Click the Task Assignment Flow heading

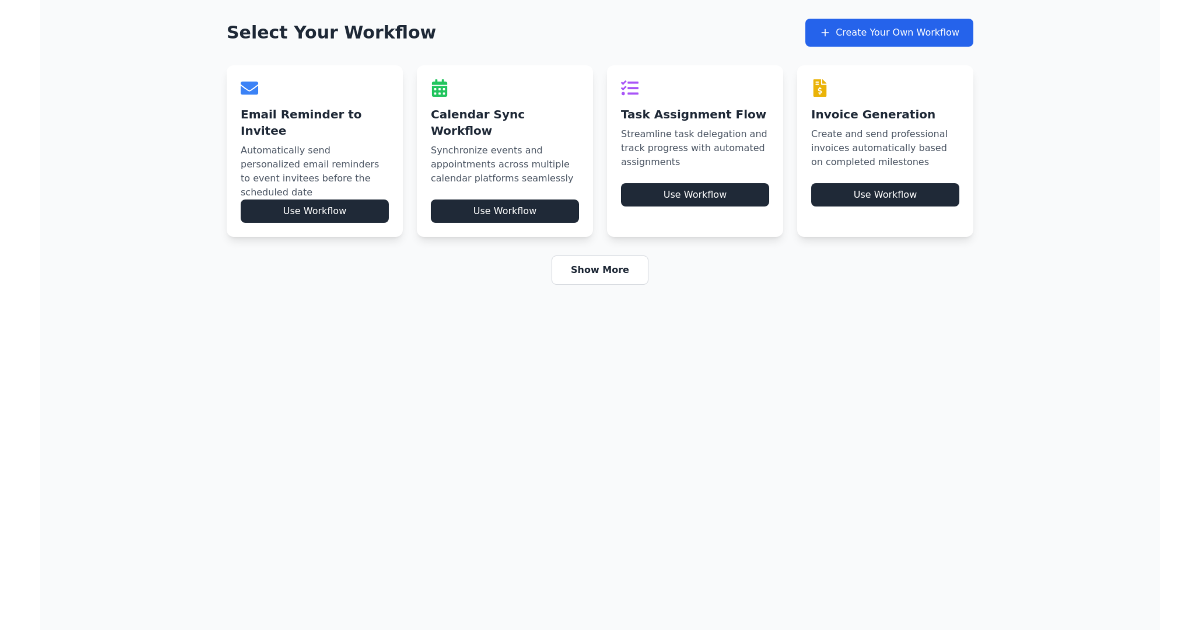[x=692, y=114]
